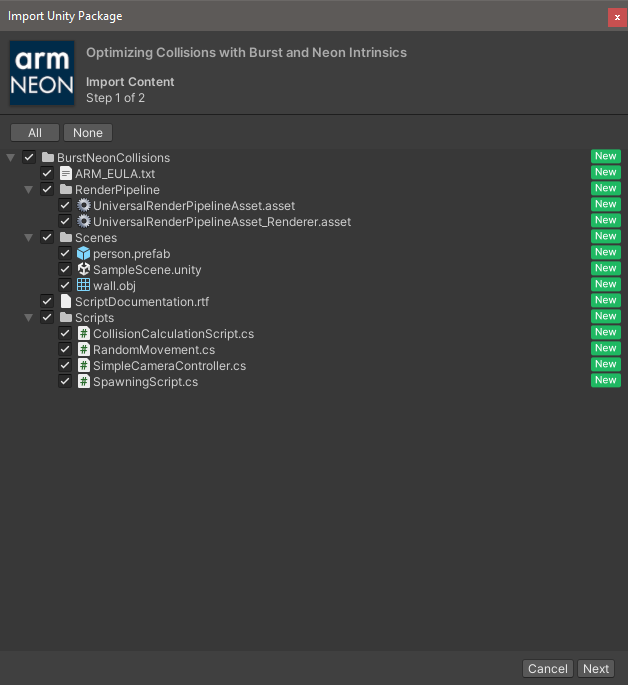Uncheck the SpawningScript.cs checkbox
The image size is (628, 685).
coord(65,381)
